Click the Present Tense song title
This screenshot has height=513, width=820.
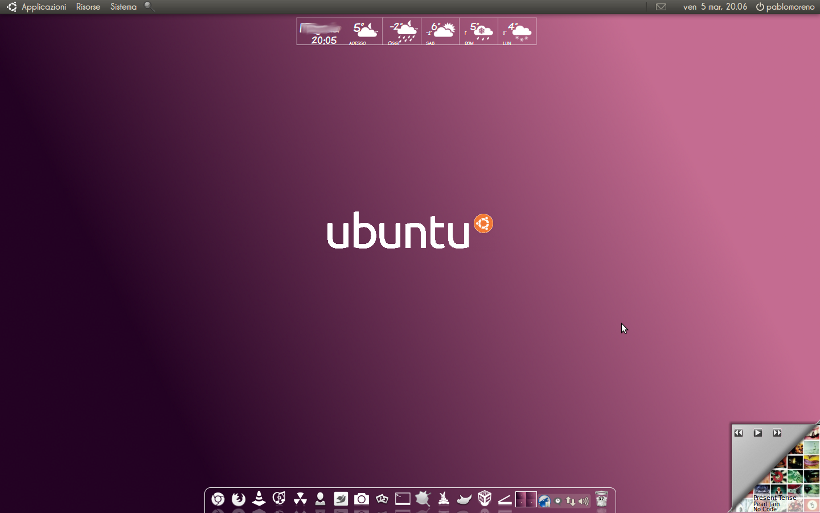(775, 498)
